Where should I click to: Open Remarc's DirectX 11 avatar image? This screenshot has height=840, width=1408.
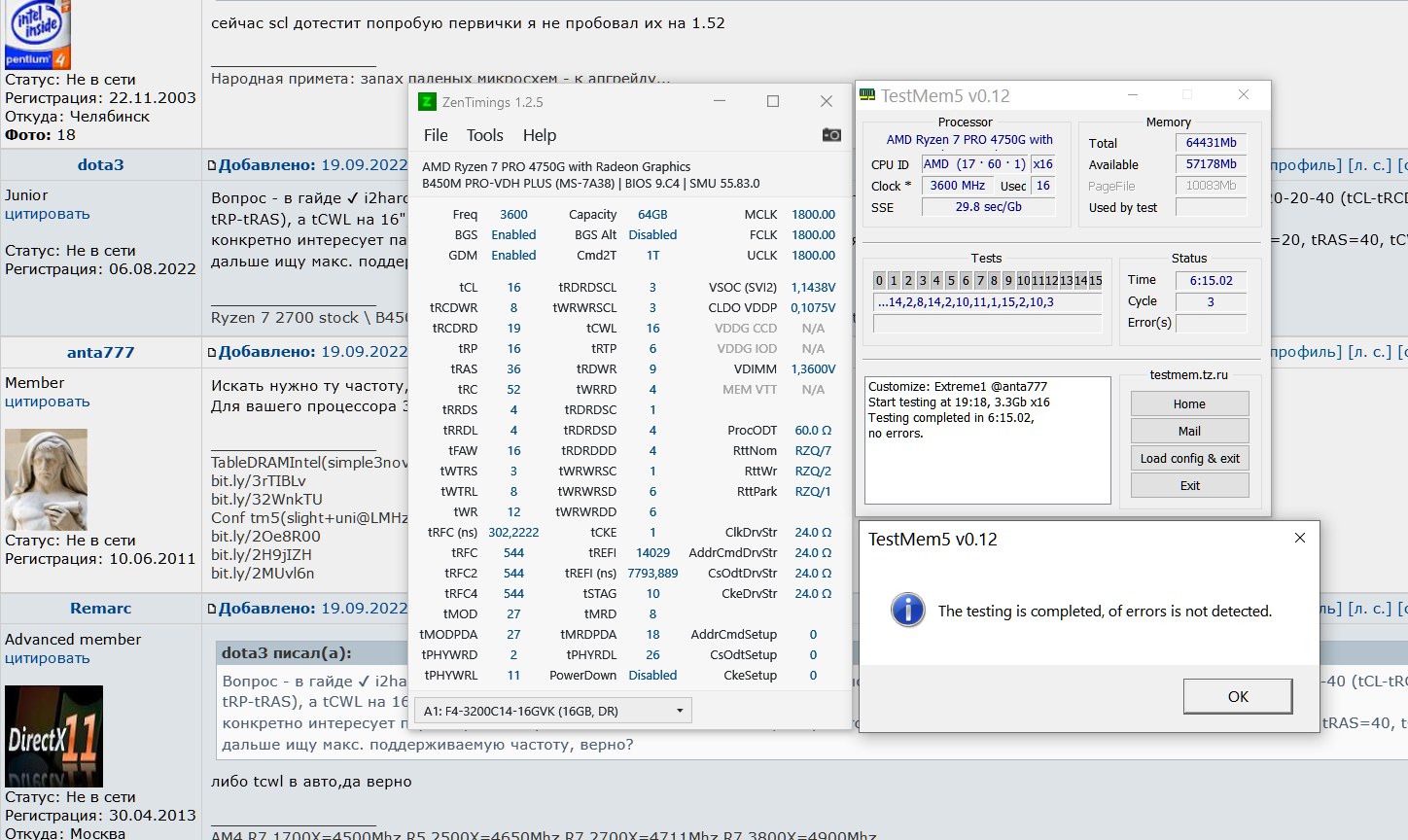pyautogui.click(x=53, y=736)
